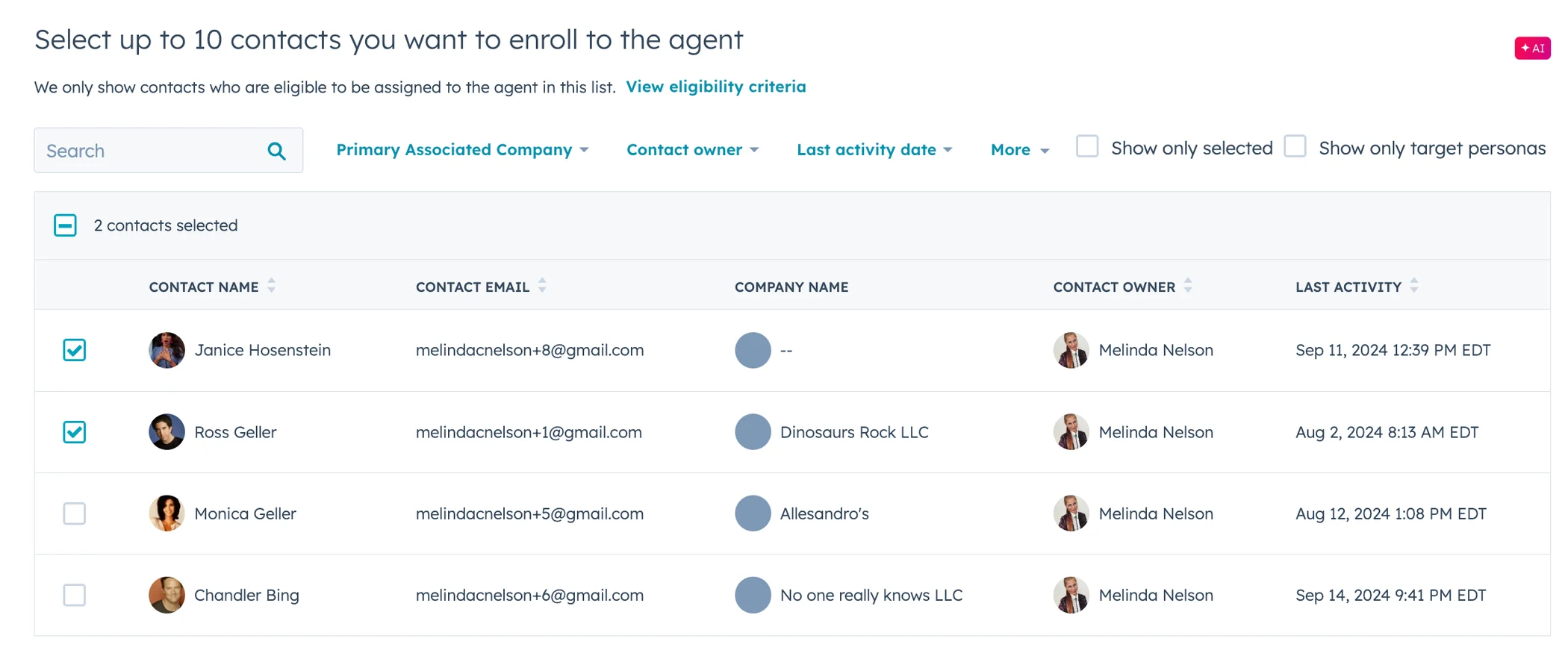The height and width of the screenshot is (656, 1568).
Task: Sort by Last Activity column arrows
Action: [x=1414, y=286]
